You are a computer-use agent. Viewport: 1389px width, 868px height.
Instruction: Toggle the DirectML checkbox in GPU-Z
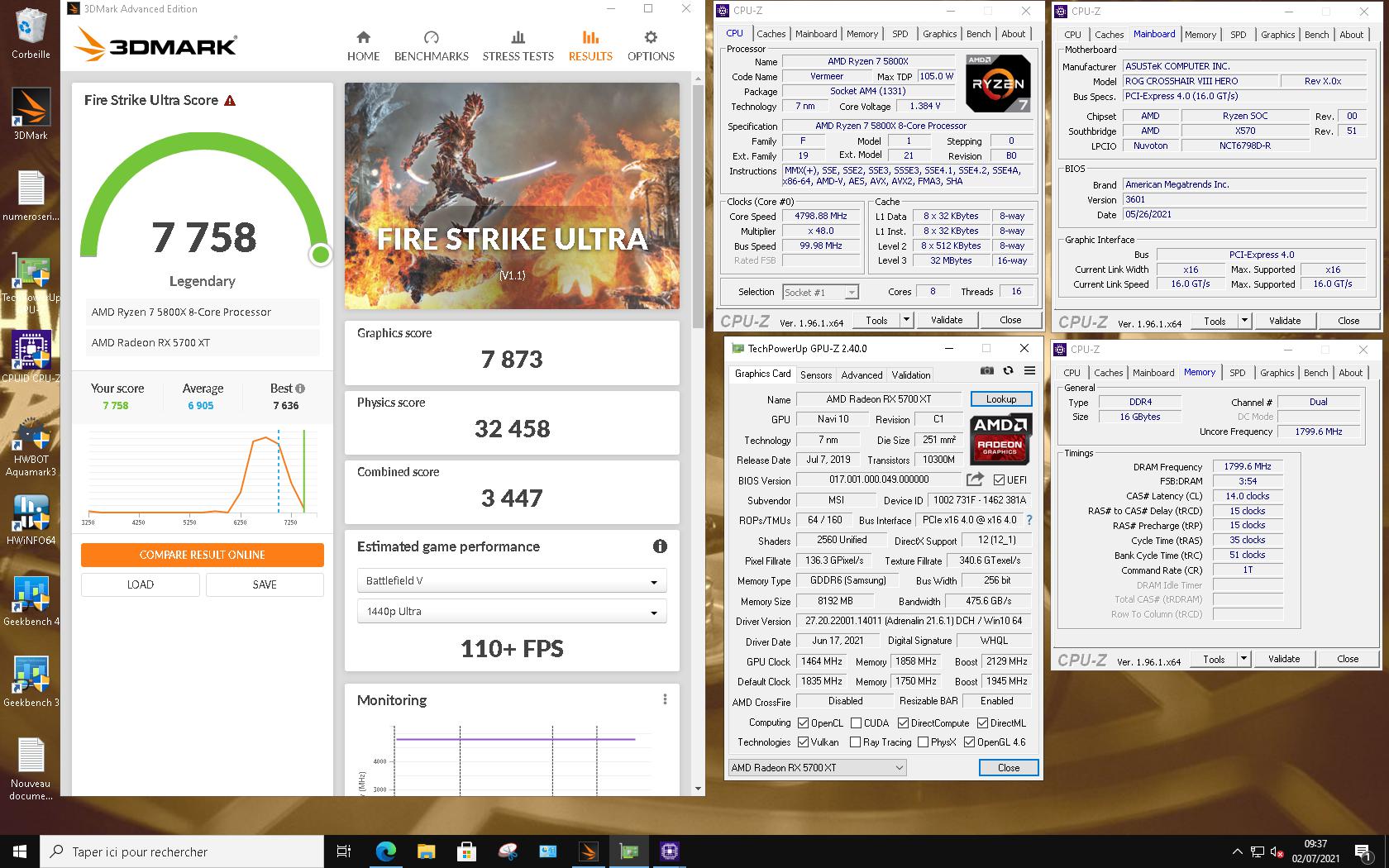(982, 723)
